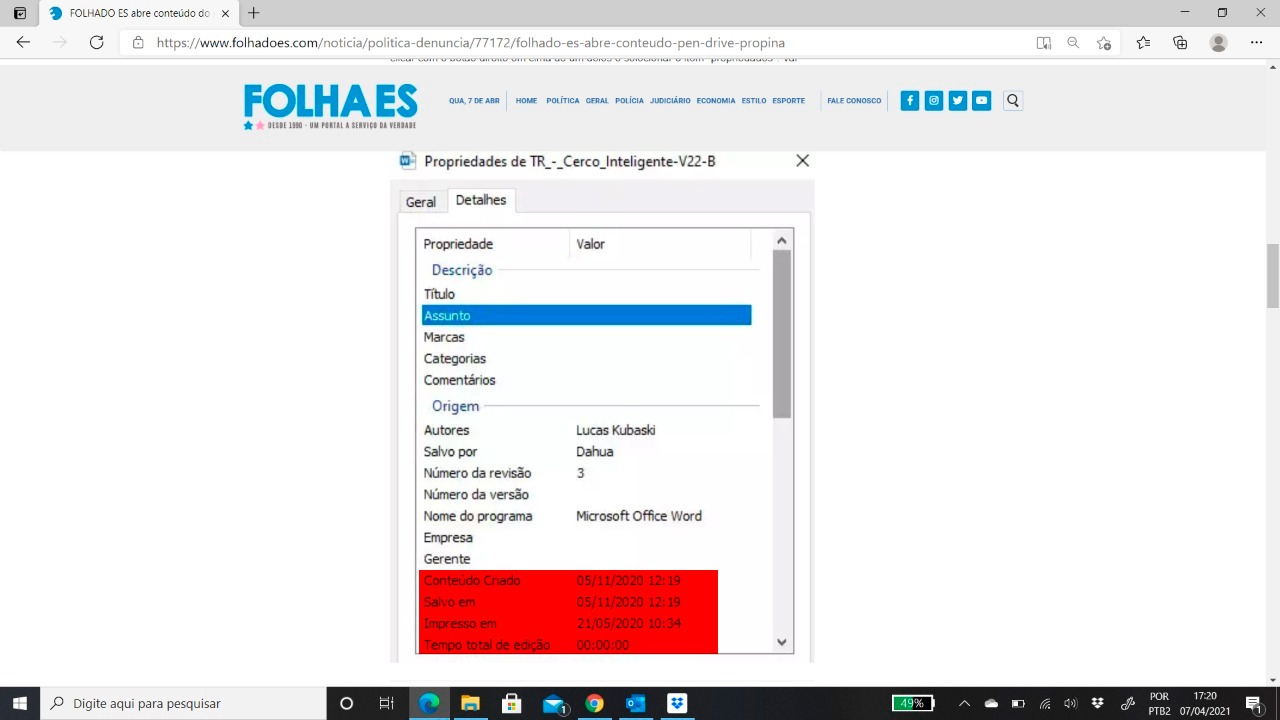Click the taskbar search box
Image resolution: width=1280 pixels, height=720 pixels.
tap(184, 703)
